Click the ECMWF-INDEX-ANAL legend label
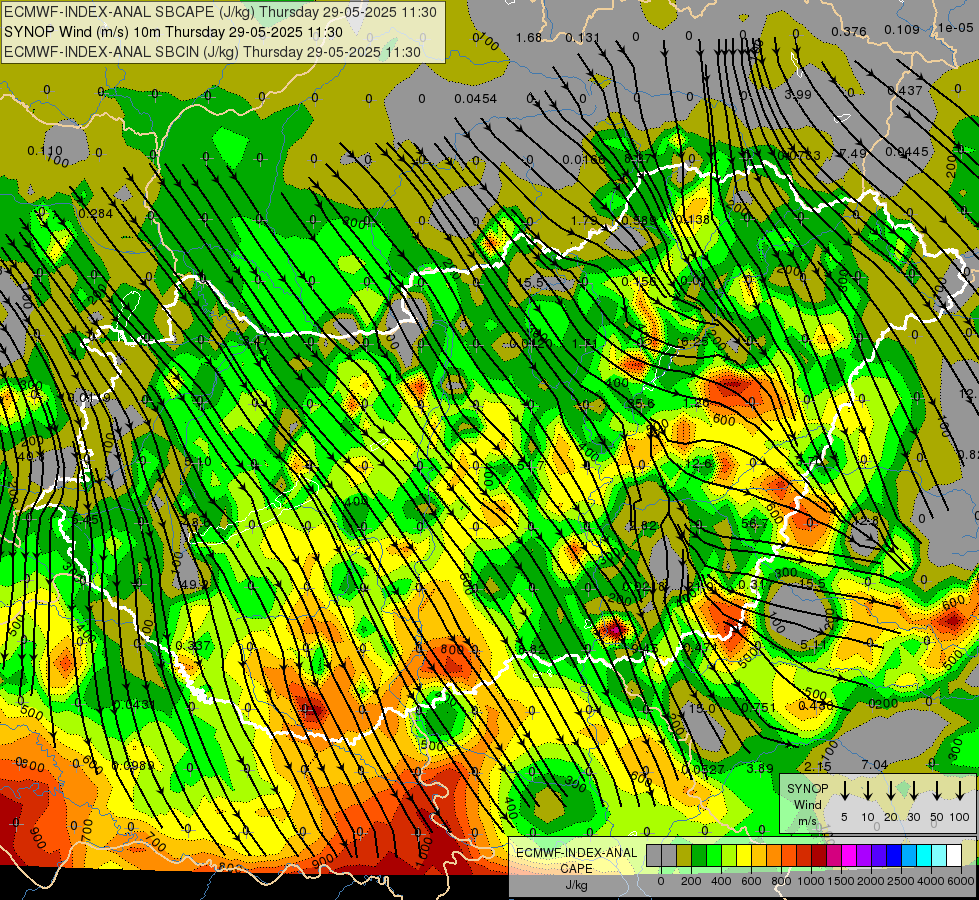The width and height of the screenshot is (979, 900). pyautogui.click(x=577, y=853)
